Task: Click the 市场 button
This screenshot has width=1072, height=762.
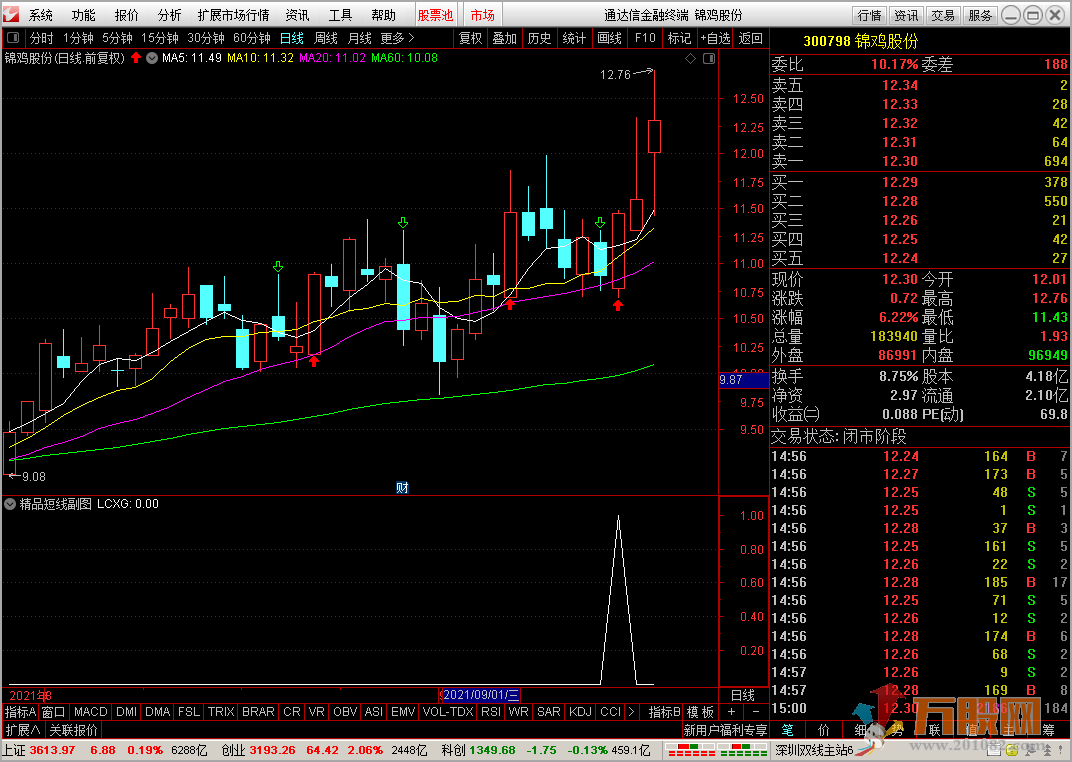Action: tap(483, 15)
